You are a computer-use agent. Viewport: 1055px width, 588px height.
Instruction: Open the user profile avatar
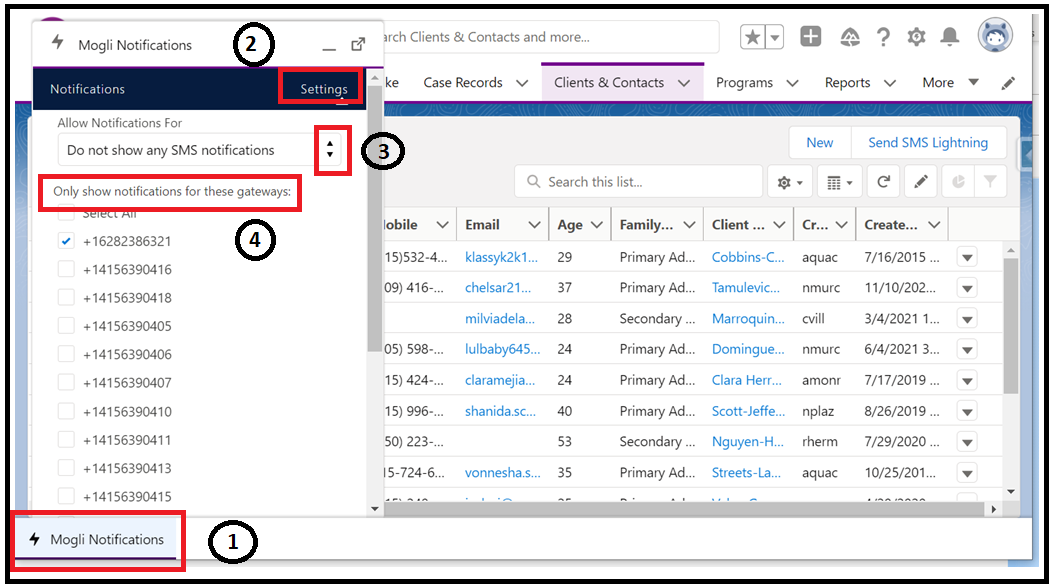995,35
